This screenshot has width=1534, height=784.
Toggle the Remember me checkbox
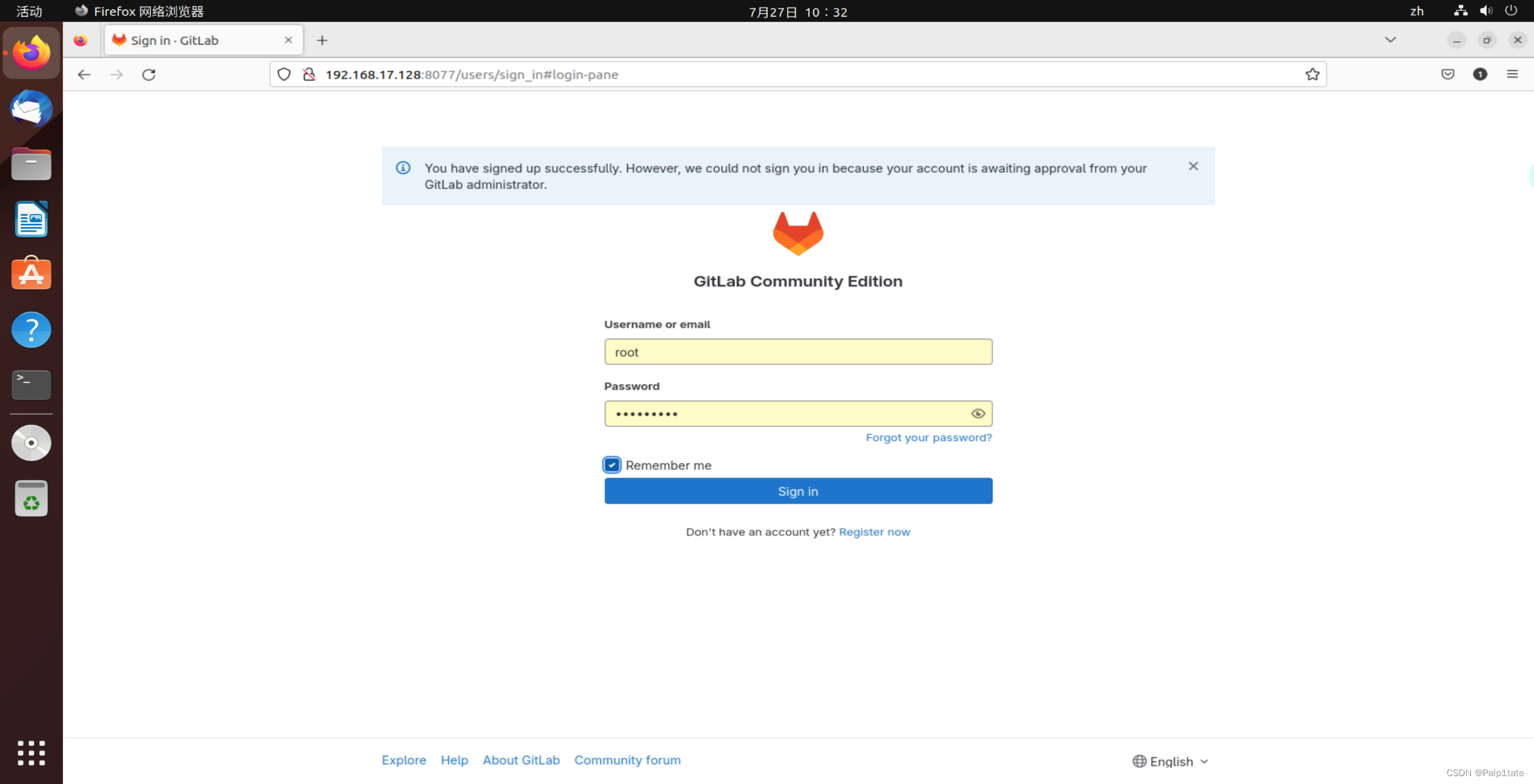click(611, 464)
